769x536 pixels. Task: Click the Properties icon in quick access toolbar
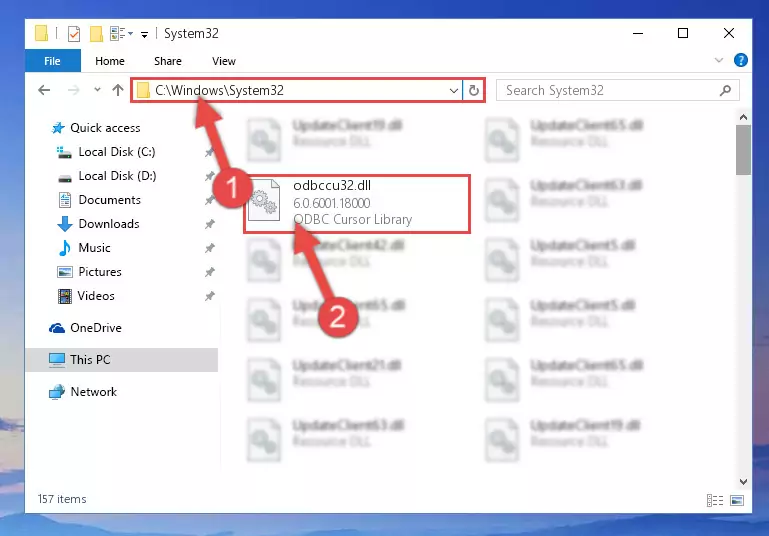tap(74, 34)
